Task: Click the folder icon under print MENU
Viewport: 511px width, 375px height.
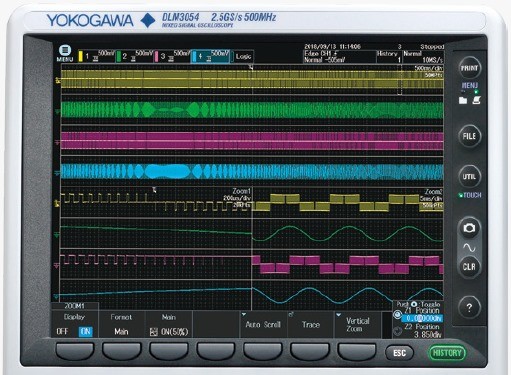Action: coord(463,100)
